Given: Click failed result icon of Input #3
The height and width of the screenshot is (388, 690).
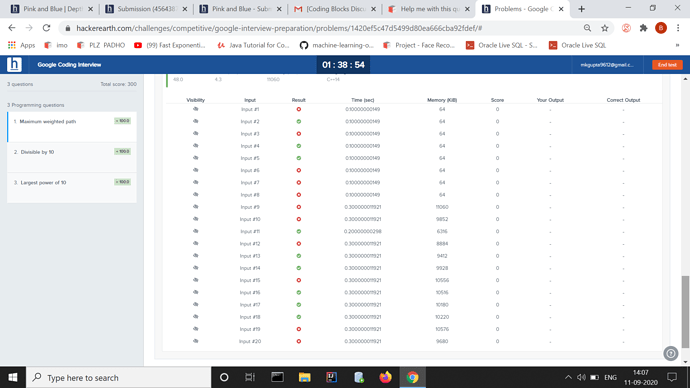Looking at the screenshot, I should click(298, 134).
